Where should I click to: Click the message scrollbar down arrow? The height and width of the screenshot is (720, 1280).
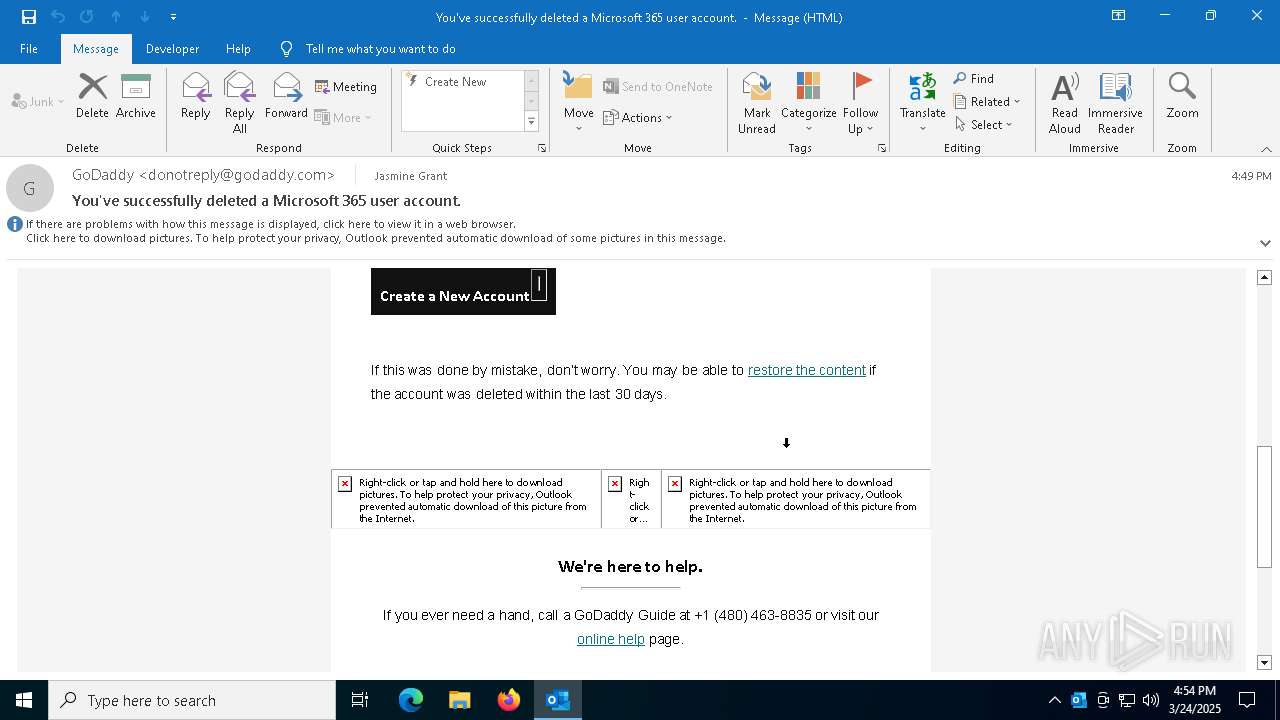[1265, 662]
